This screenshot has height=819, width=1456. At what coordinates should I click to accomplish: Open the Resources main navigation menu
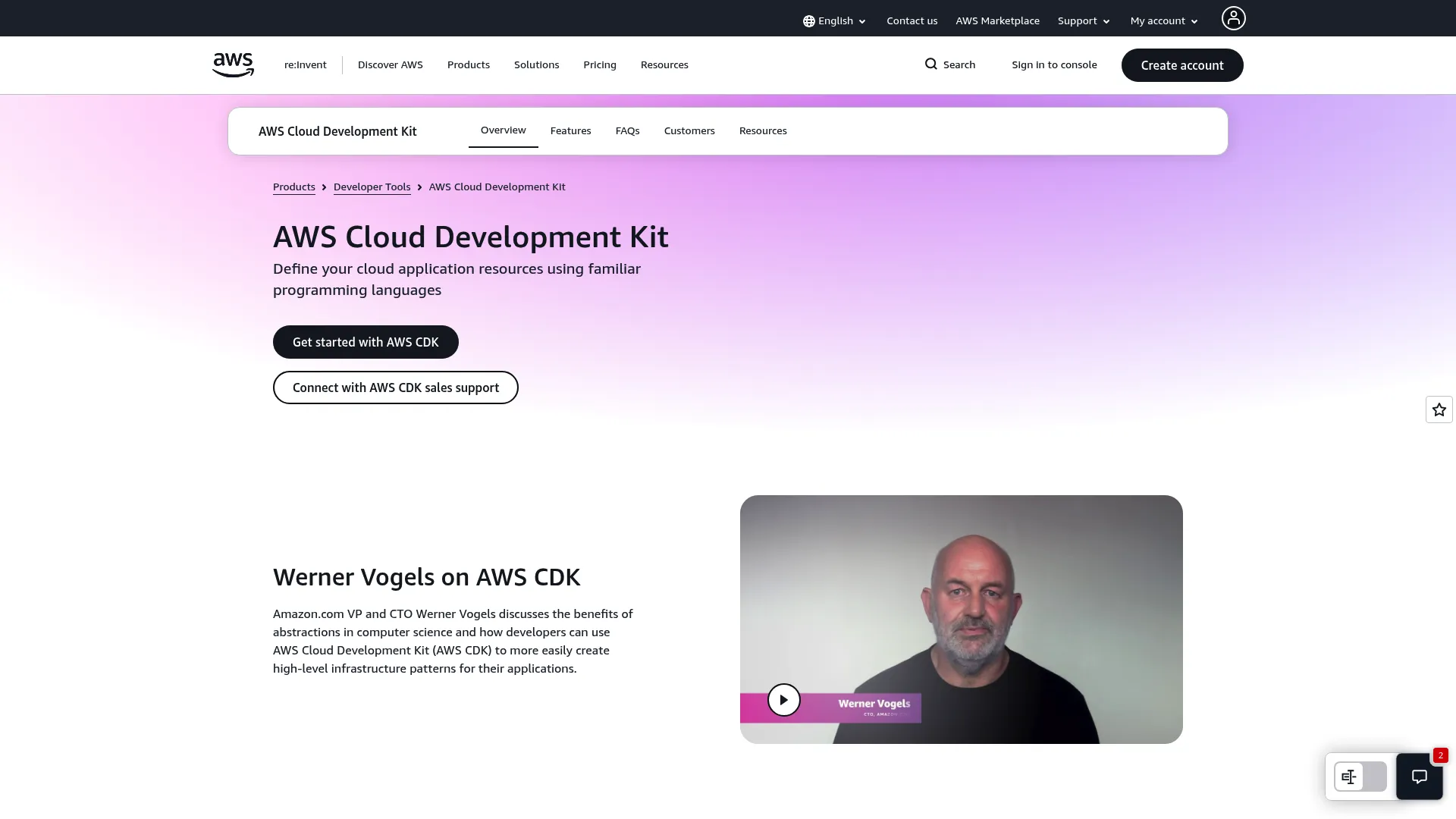(664, 65)
